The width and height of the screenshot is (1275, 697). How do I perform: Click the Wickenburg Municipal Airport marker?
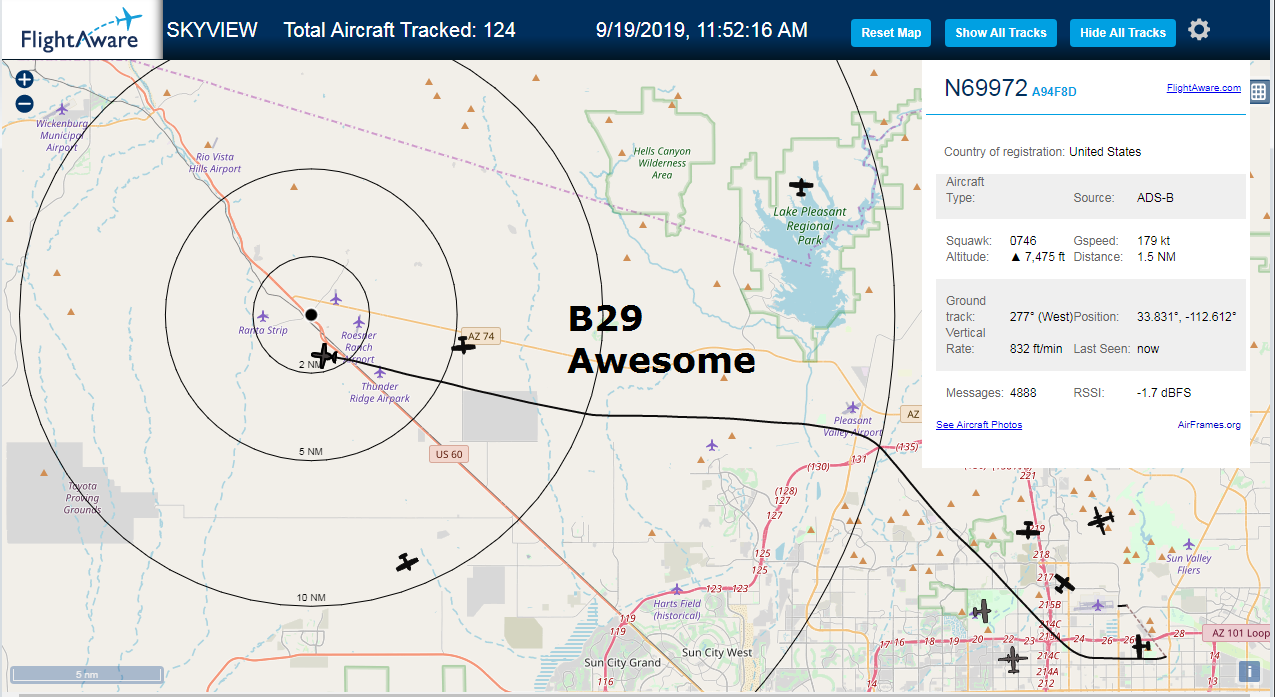coord(62,108)
